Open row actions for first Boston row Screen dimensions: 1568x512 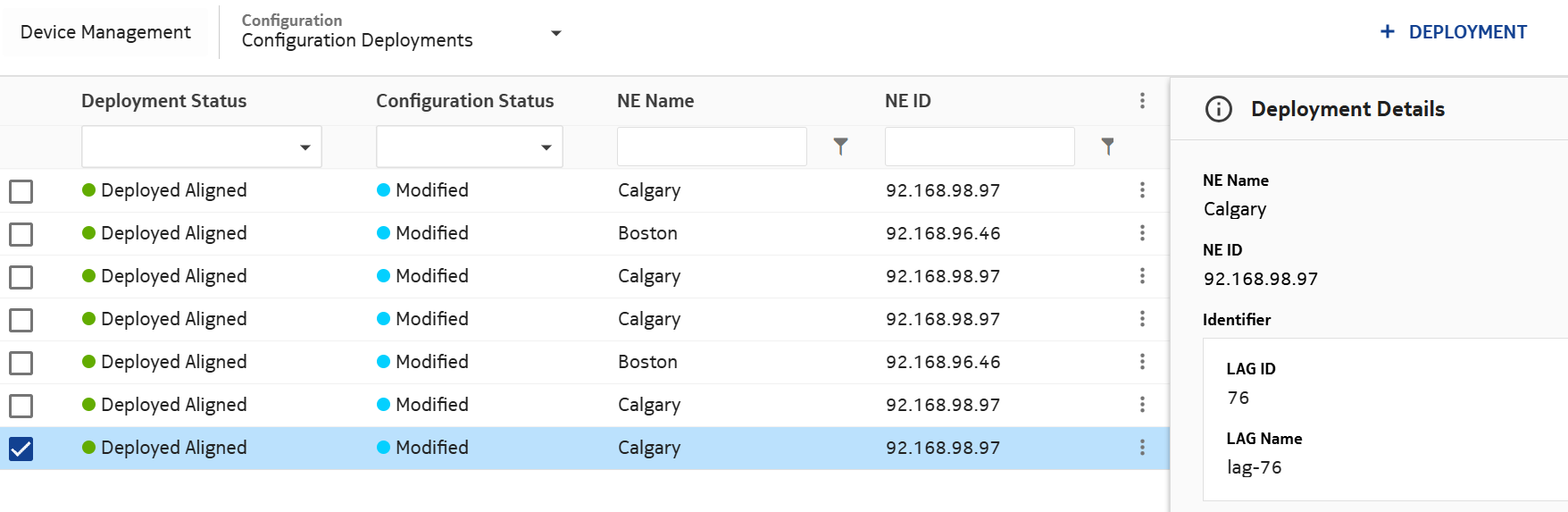(1142, 233)
